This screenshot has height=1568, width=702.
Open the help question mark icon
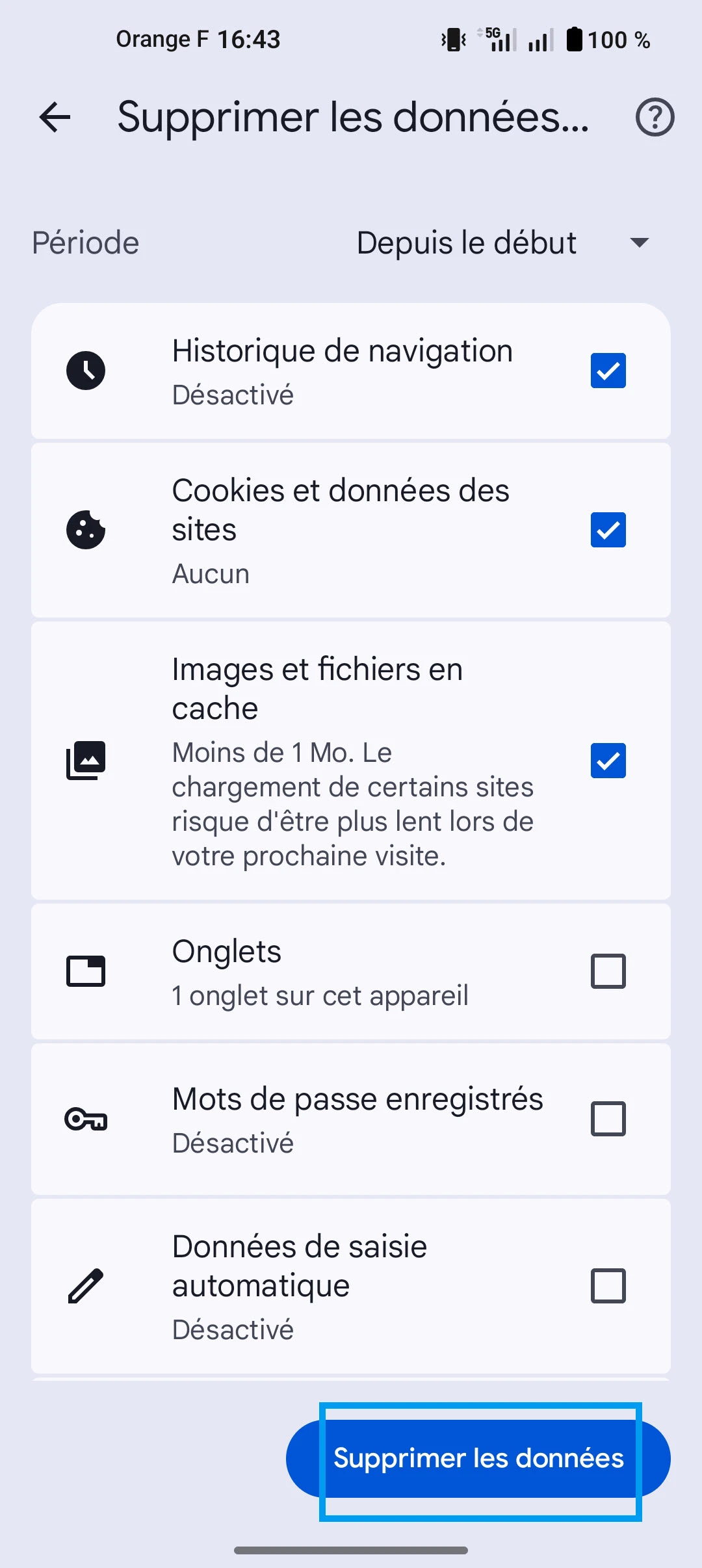pyautogui.click(x=655, y=118)
